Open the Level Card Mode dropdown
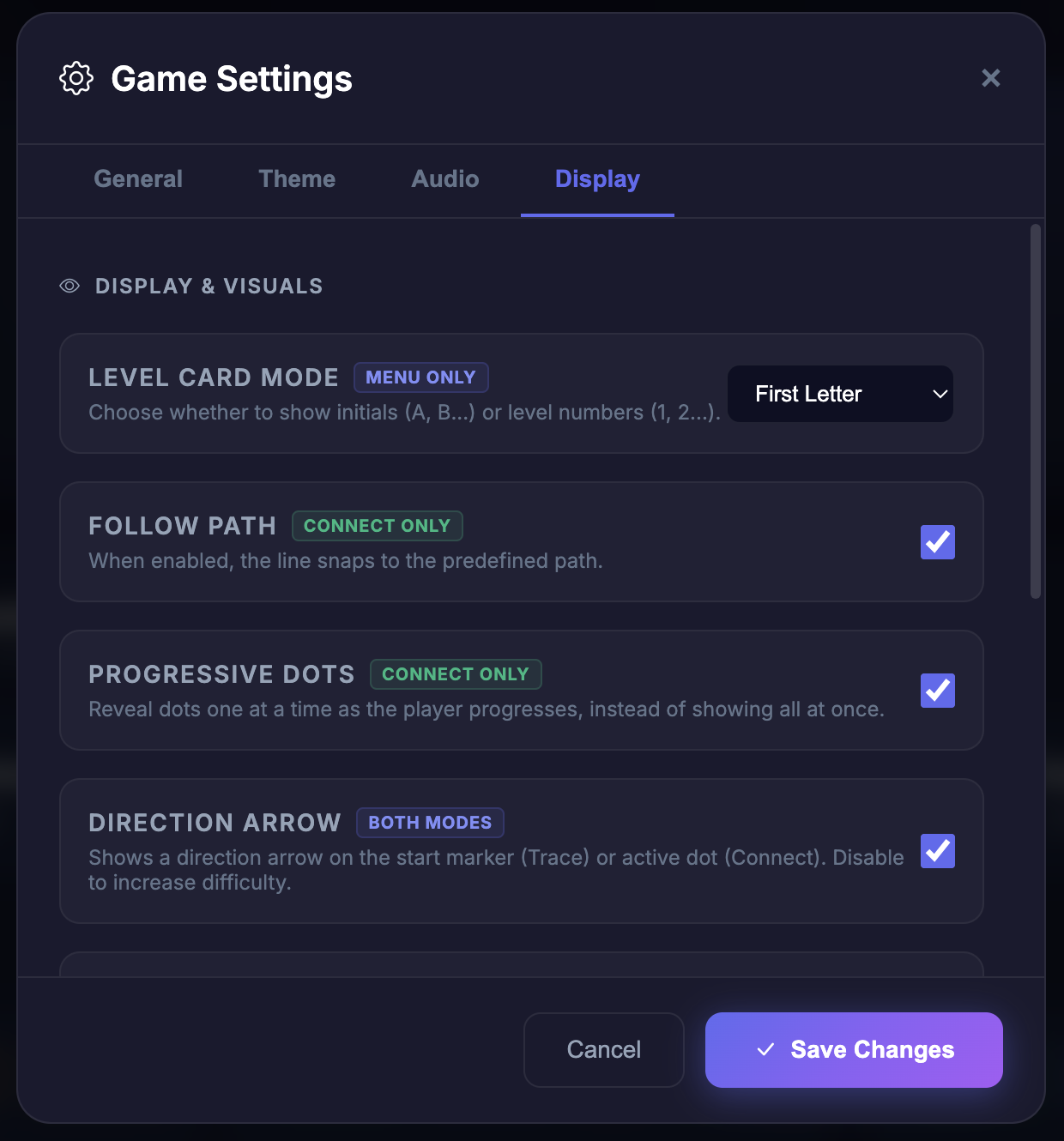1064x1141 pixels. coord(839,394)
